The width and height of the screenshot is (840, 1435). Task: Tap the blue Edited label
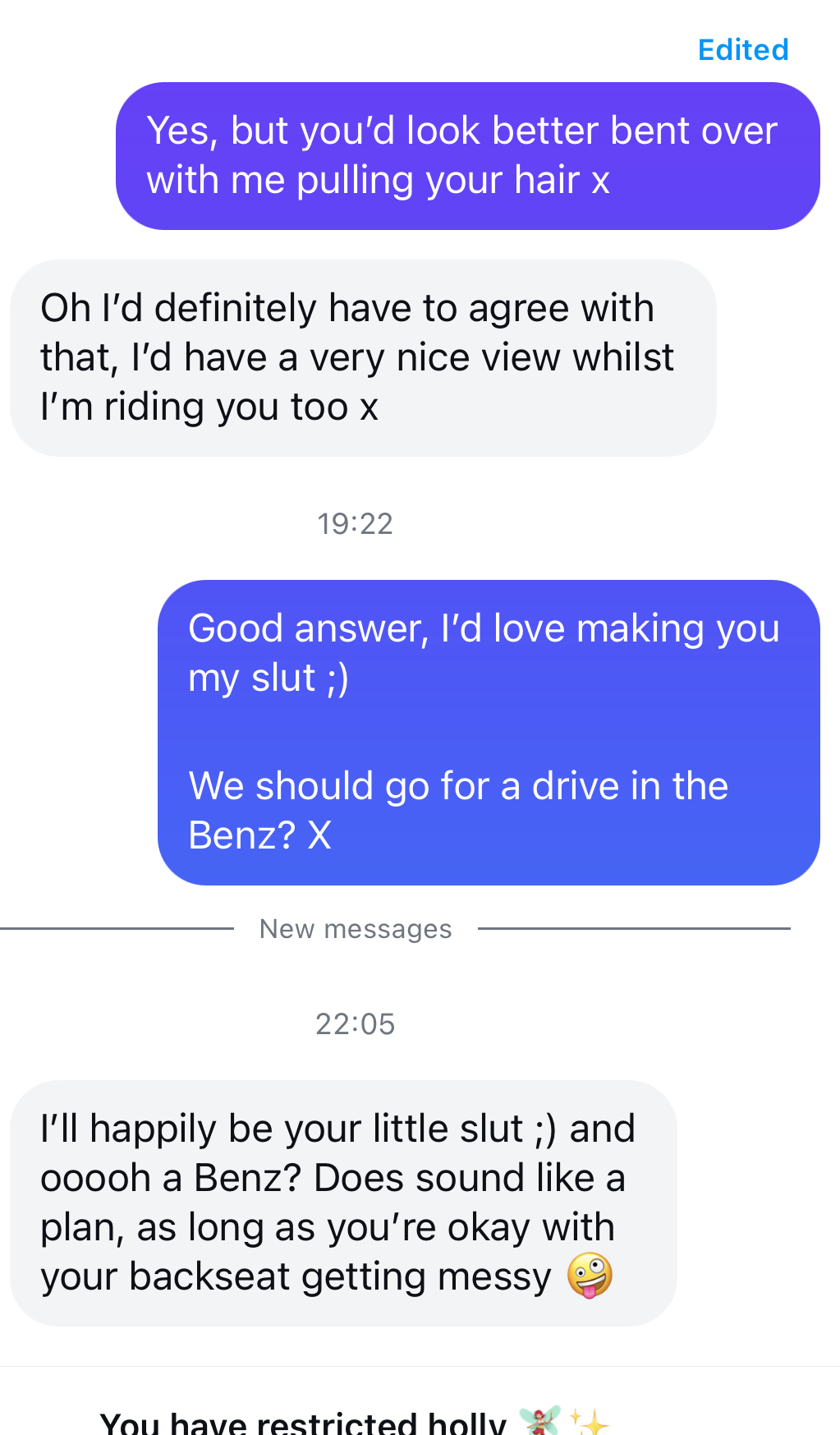742,50
